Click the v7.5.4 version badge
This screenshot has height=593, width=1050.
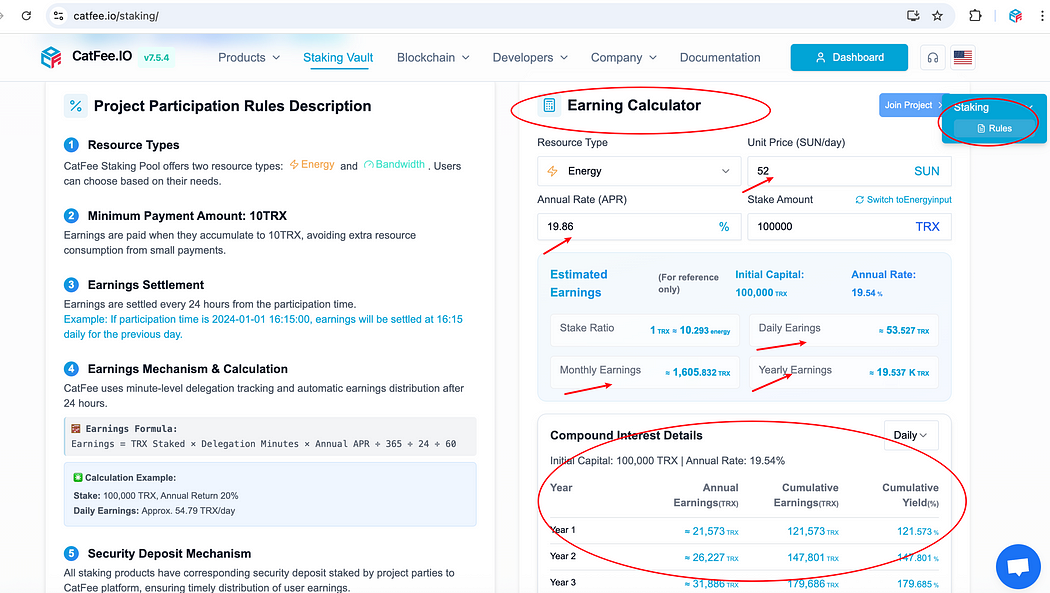(157, 58)
